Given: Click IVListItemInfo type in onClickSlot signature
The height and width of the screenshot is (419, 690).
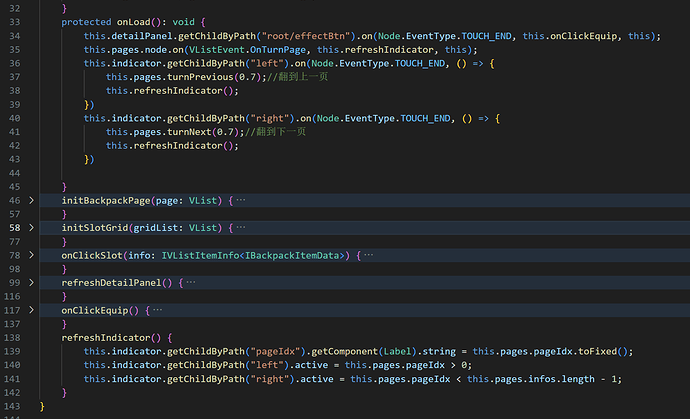Looking at the screenshot, I should [x=200, y=255].
